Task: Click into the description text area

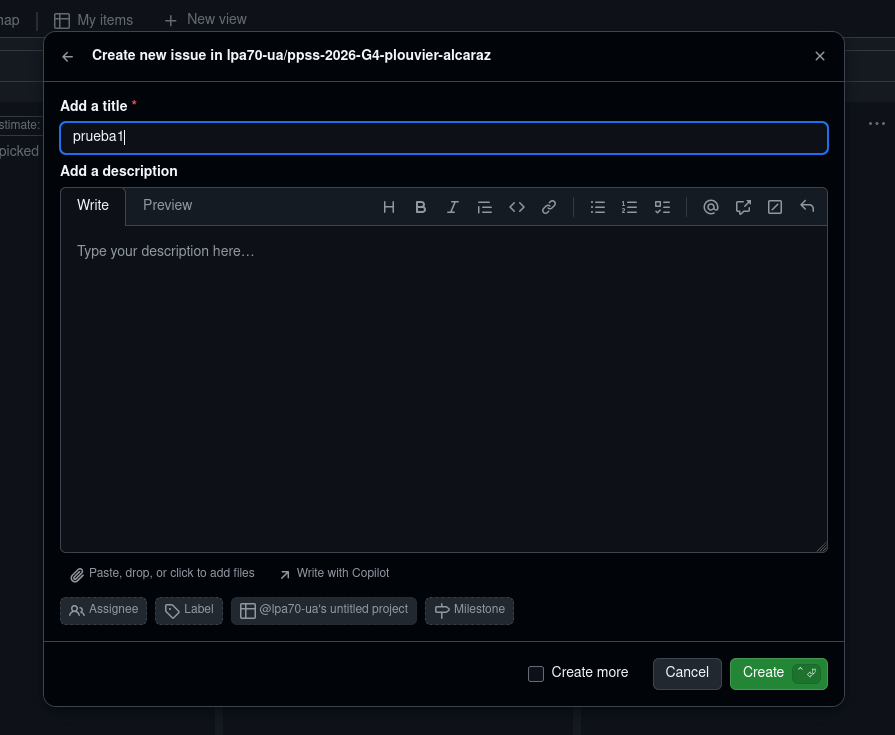Action: click(x=443, y=390)
